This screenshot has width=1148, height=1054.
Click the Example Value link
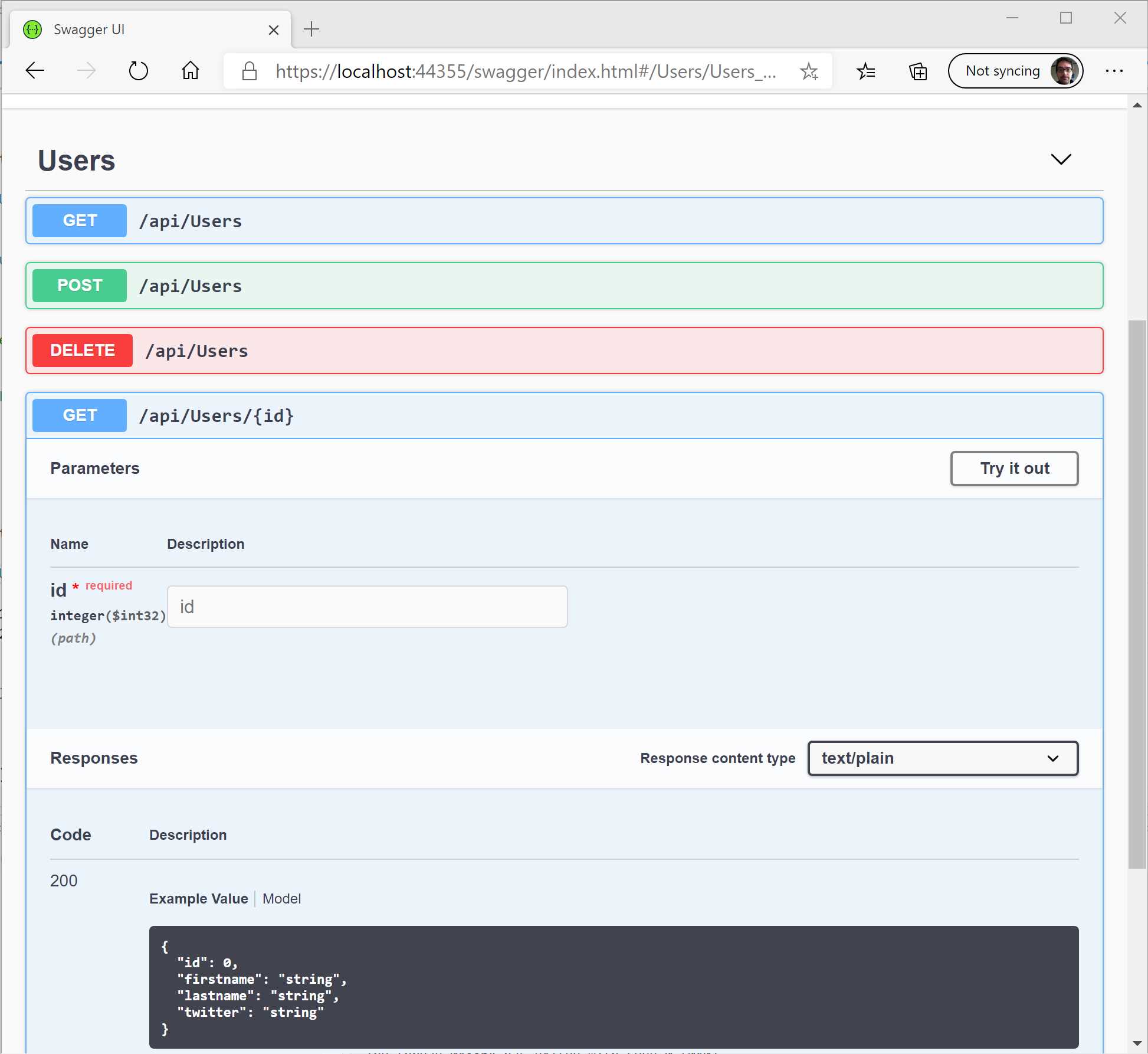198,899
